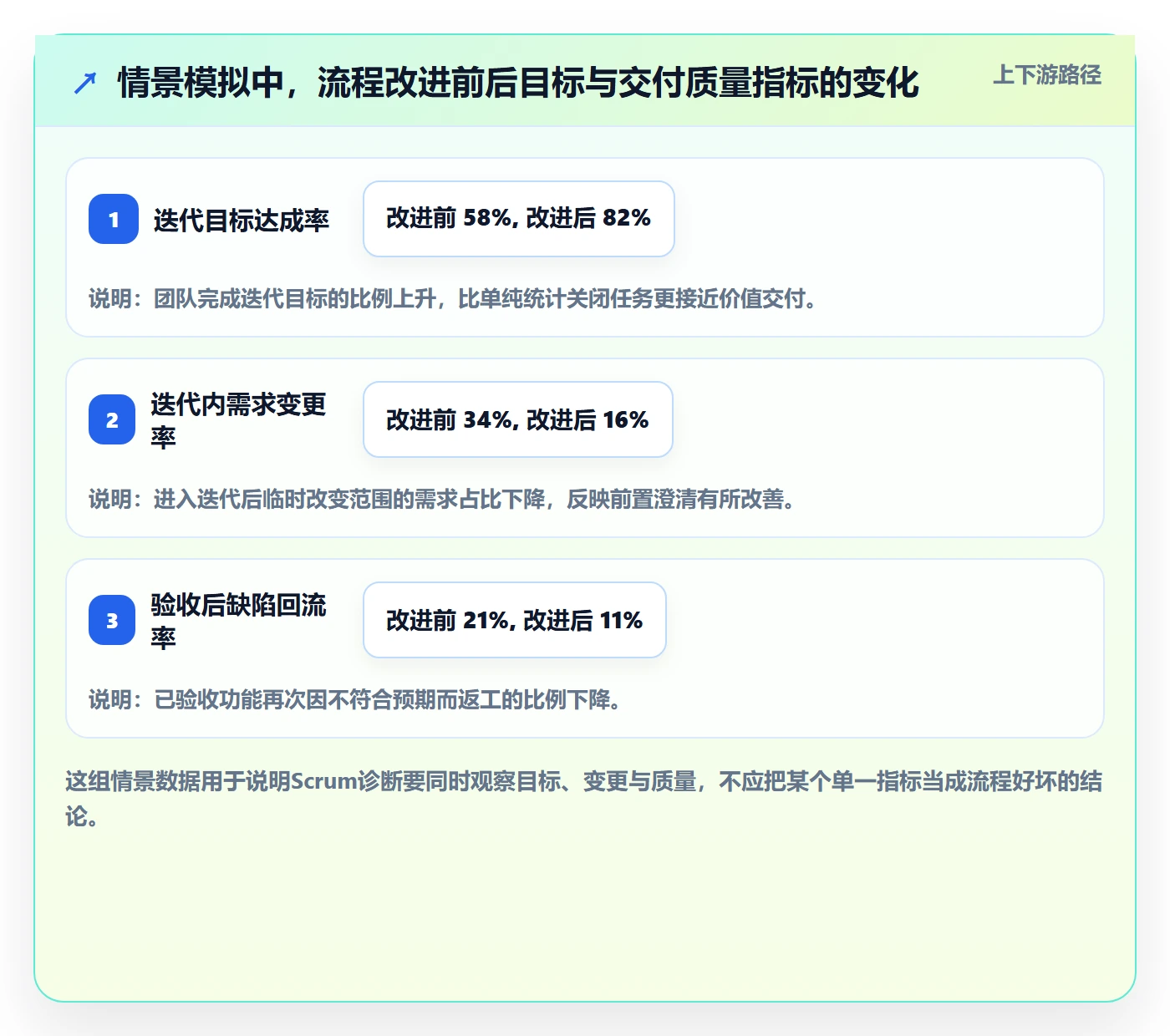Screen dimensions: 1170x1036
Task: Click the footer paragraph starting 这组情景数据
Action: point(584,799)
